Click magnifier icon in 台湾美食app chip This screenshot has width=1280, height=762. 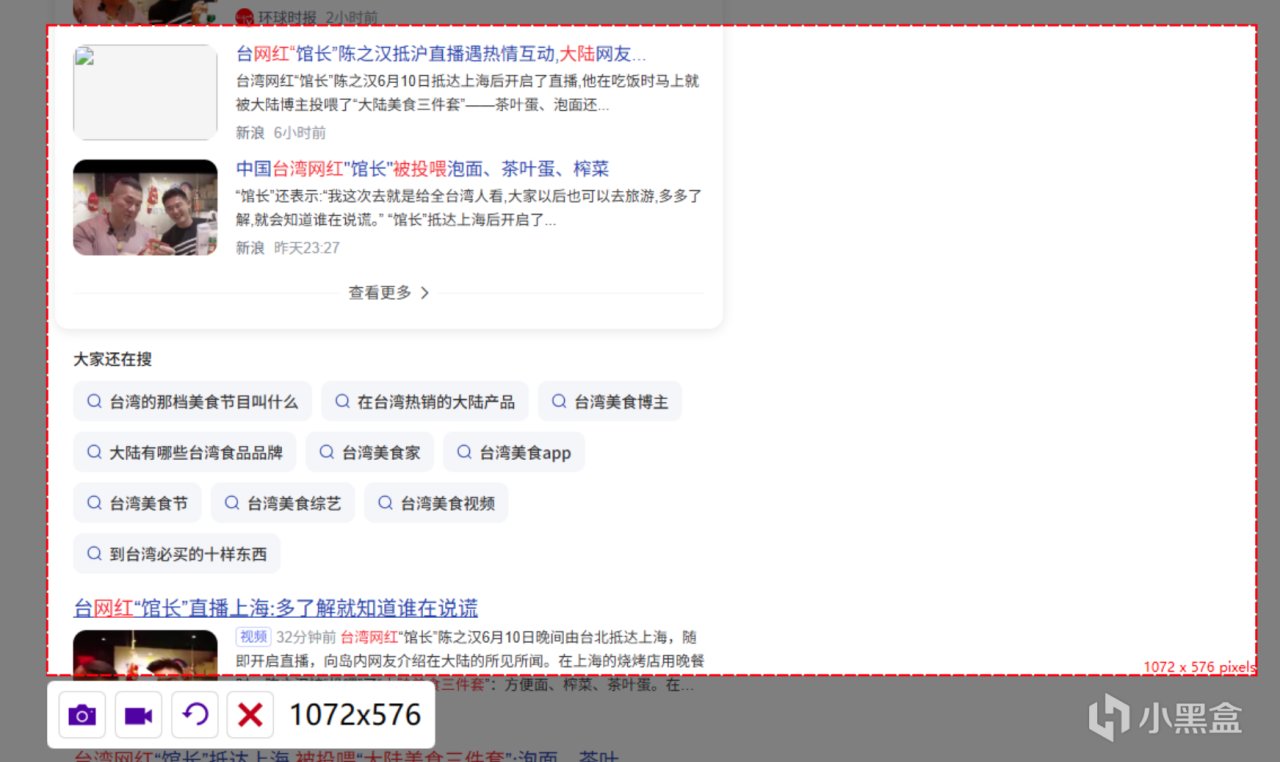coord(464,452)
